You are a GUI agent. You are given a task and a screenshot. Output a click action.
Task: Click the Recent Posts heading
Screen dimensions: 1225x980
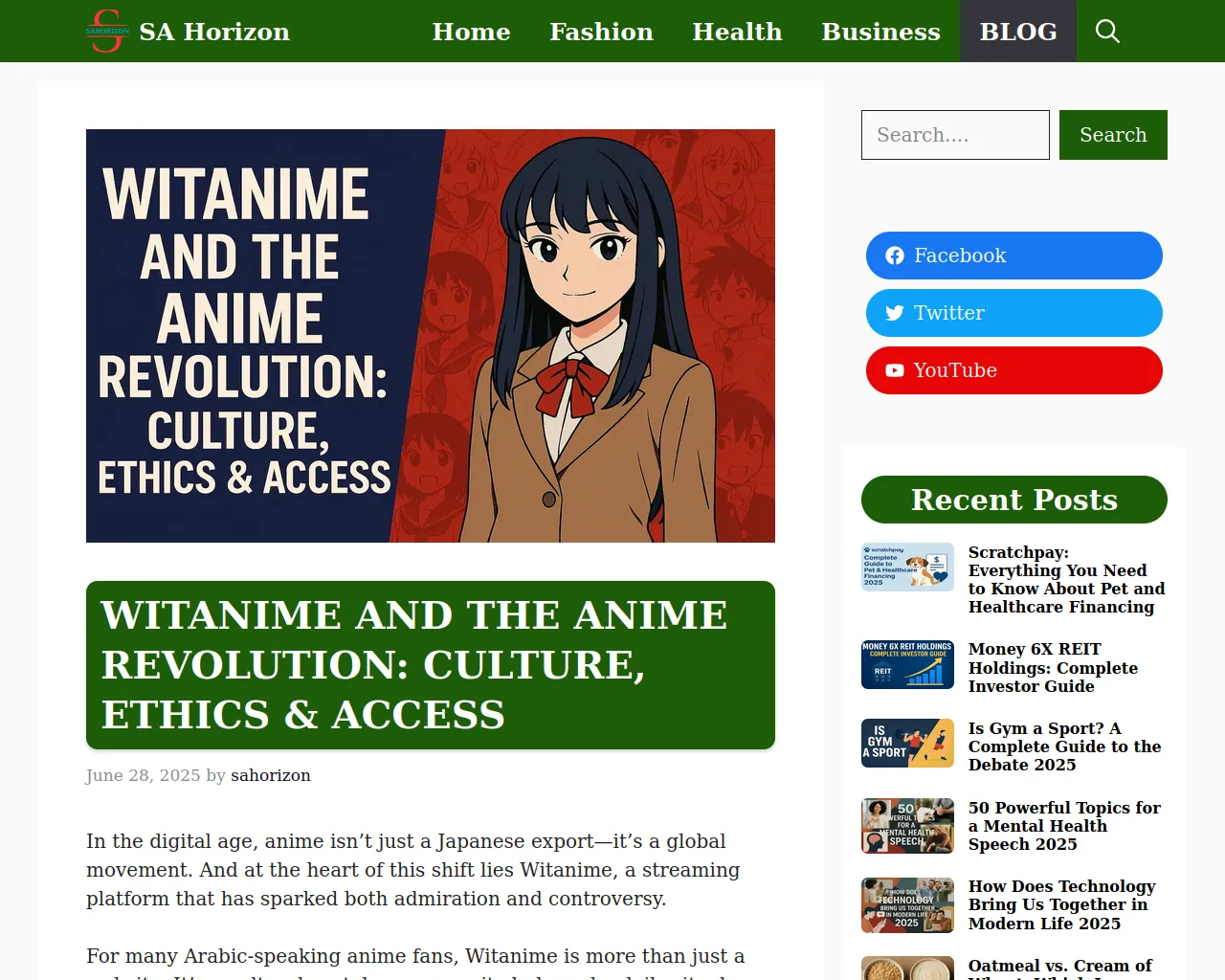point(1014,500)
